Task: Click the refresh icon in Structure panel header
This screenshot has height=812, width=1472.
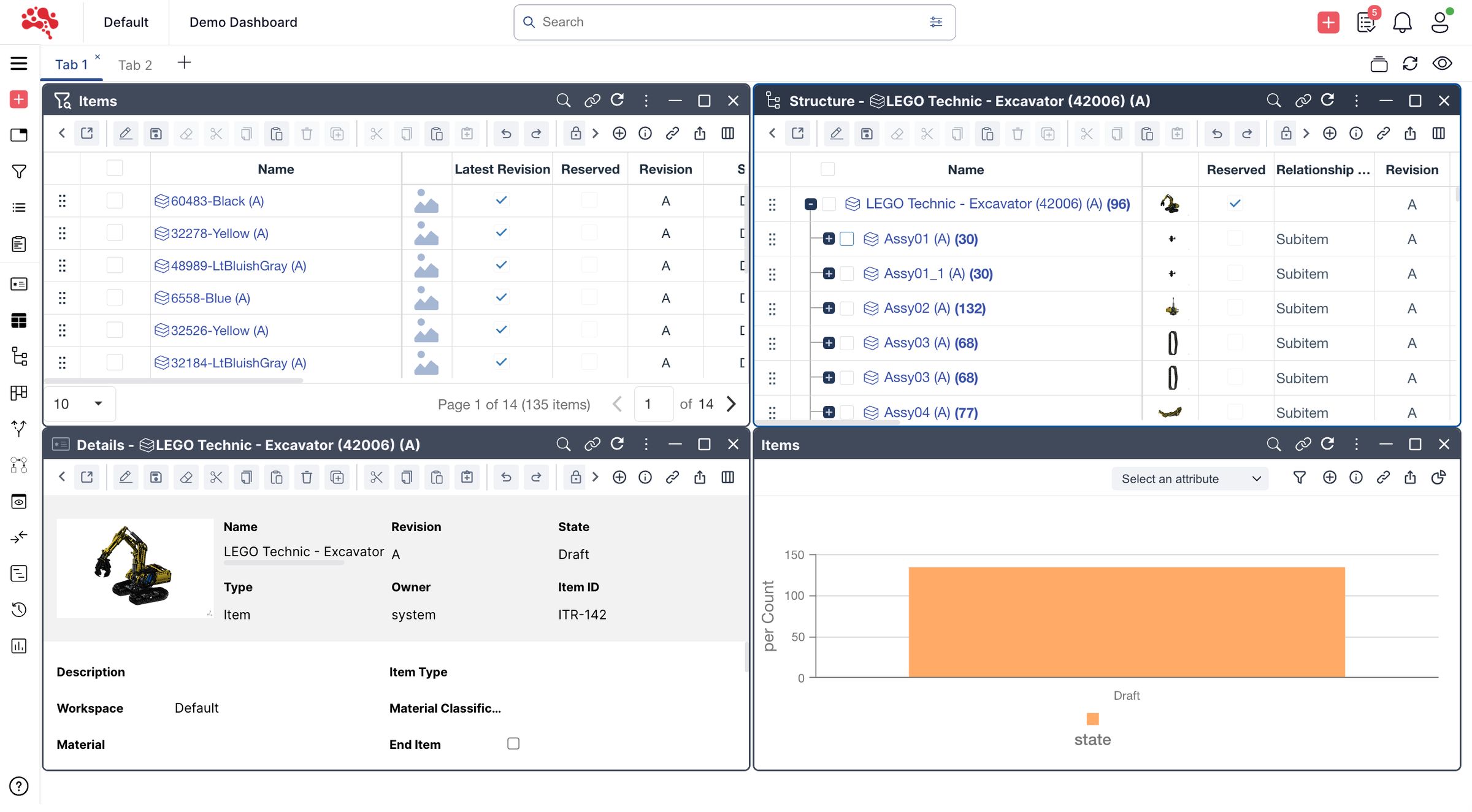Action: tap(1327, 101)
